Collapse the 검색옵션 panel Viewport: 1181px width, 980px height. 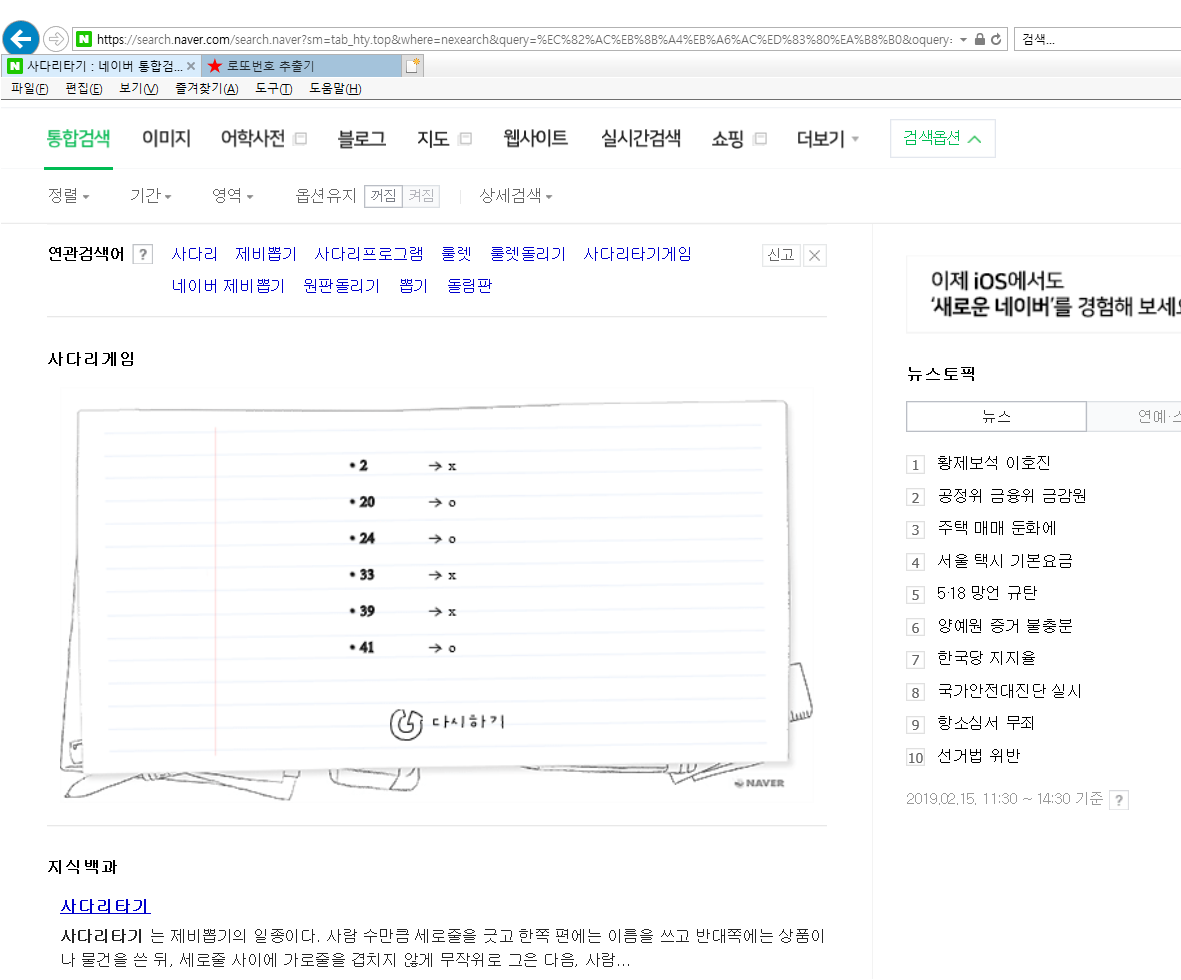pos(942,139)
